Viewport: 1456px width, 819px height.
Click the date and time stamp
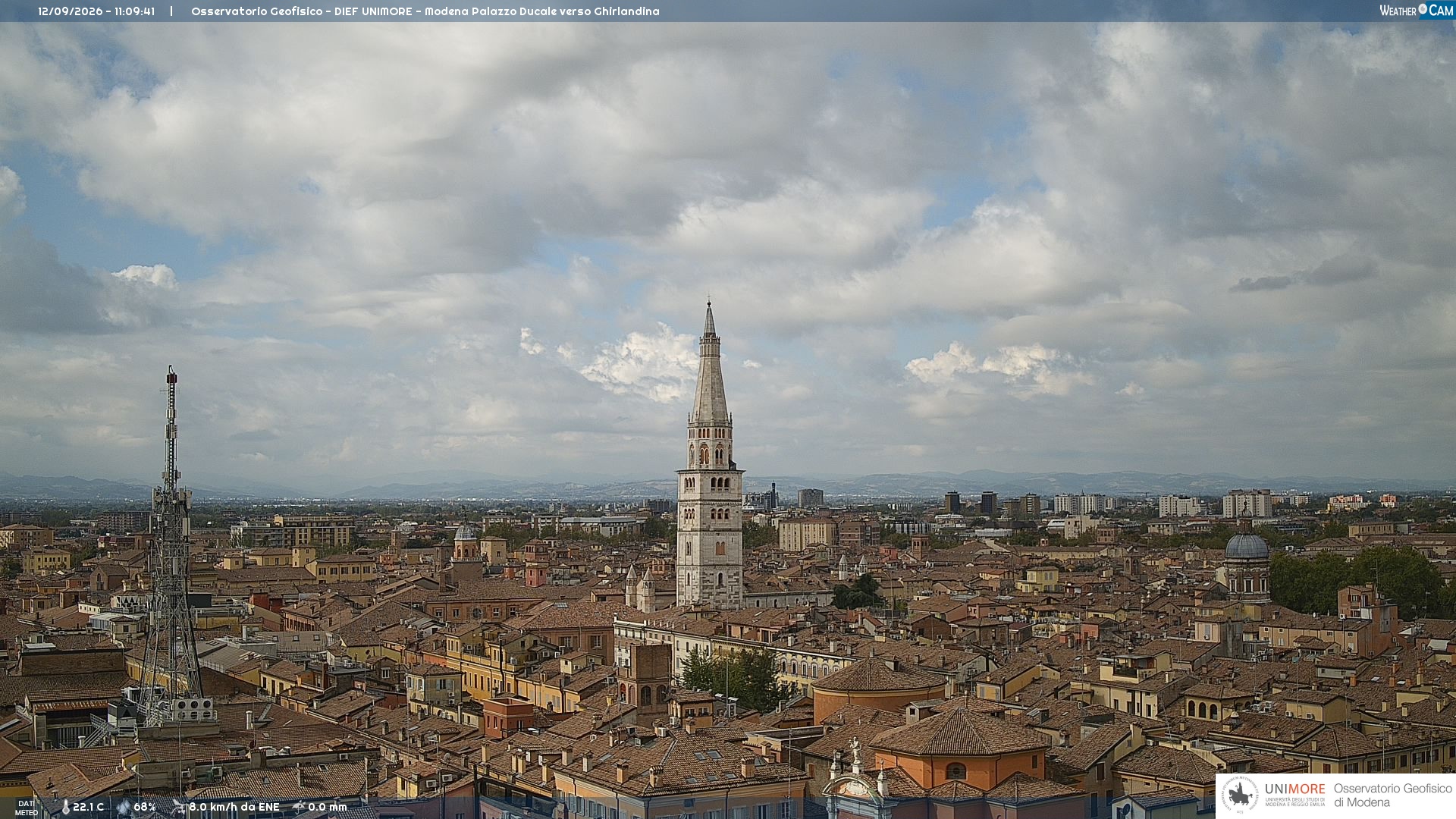96,11
